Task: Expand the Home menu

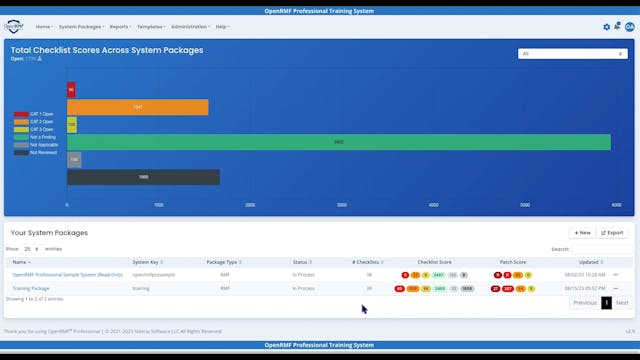Action: (x=44, y=27)
